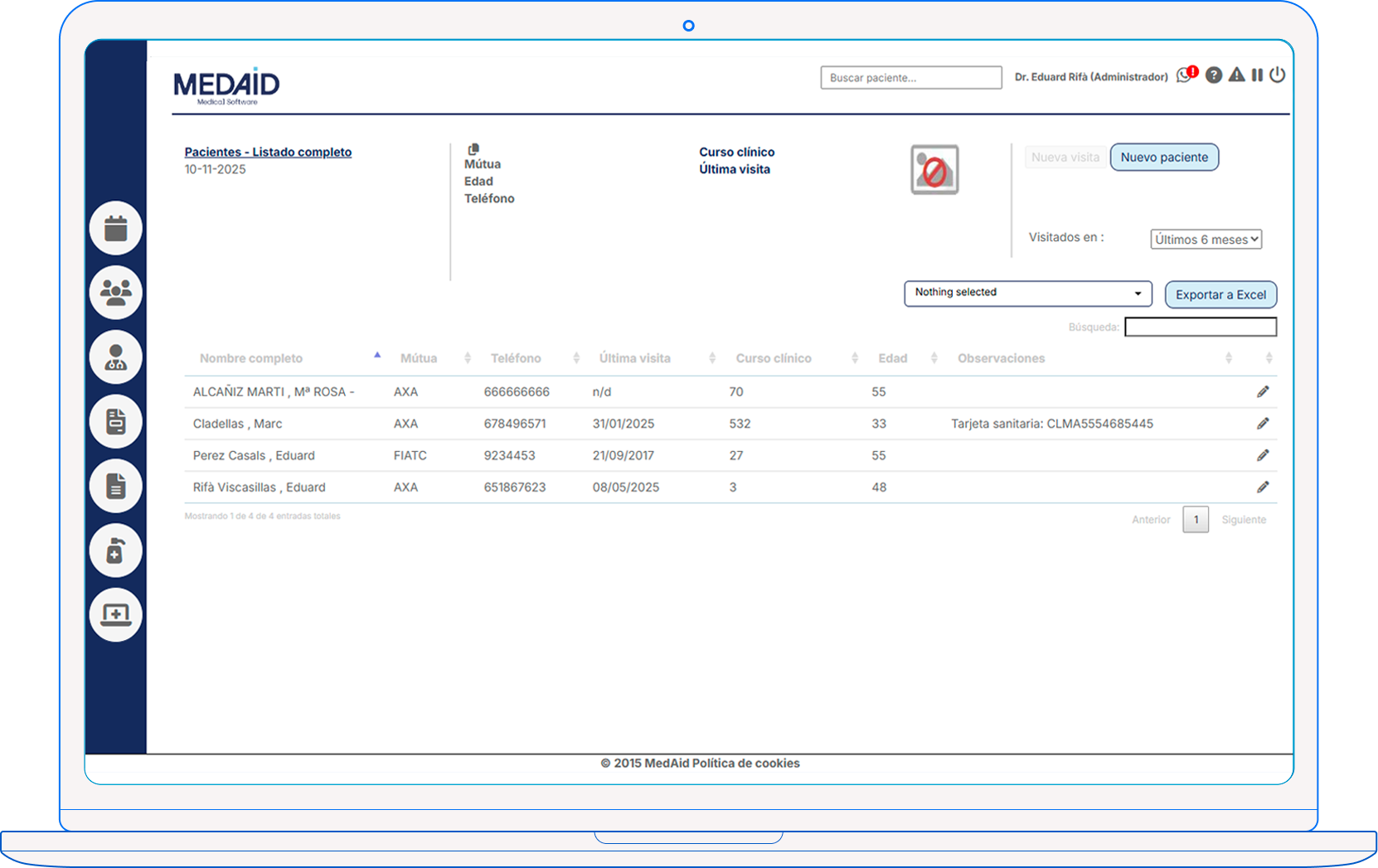Open Pacientes - Listado completo link
Screen dimensions: 1378x868
coord(268,152)
